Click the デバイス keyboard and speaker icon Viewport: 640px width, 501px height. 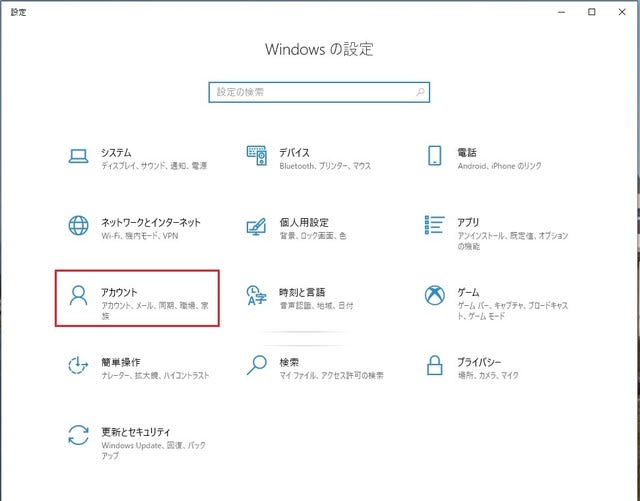(x=257, y=156)
